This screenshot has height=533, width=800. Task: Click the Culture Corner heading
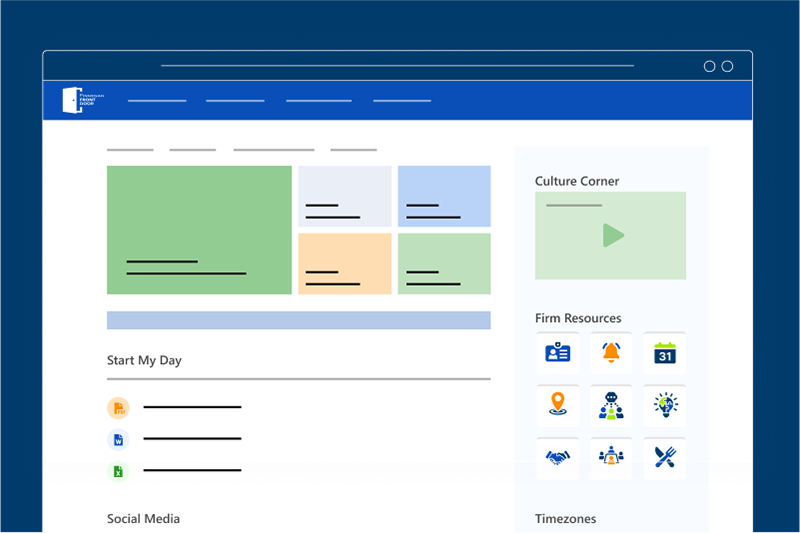click(577, 181)
